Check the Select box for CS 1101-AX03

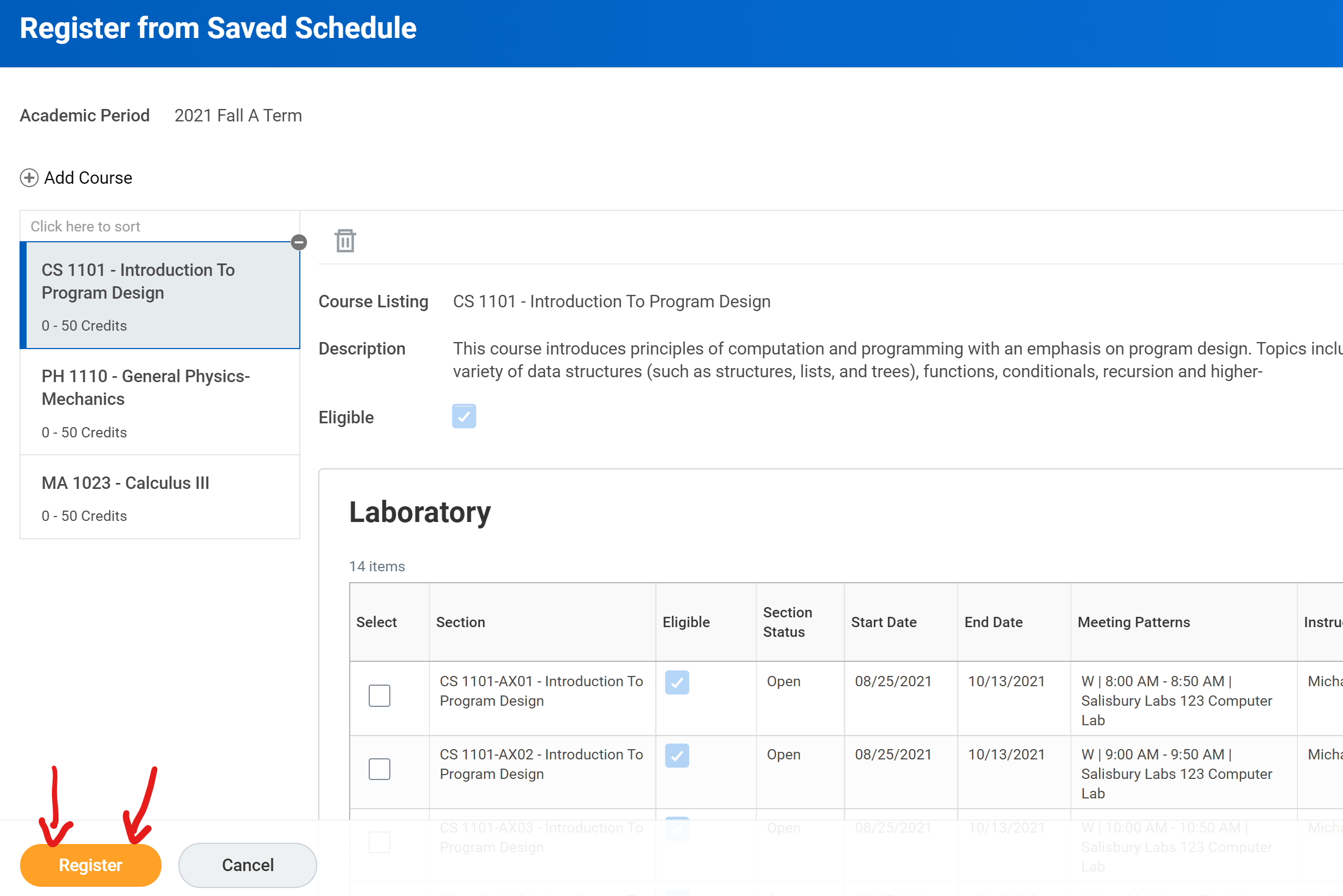[x=379, y=842]
